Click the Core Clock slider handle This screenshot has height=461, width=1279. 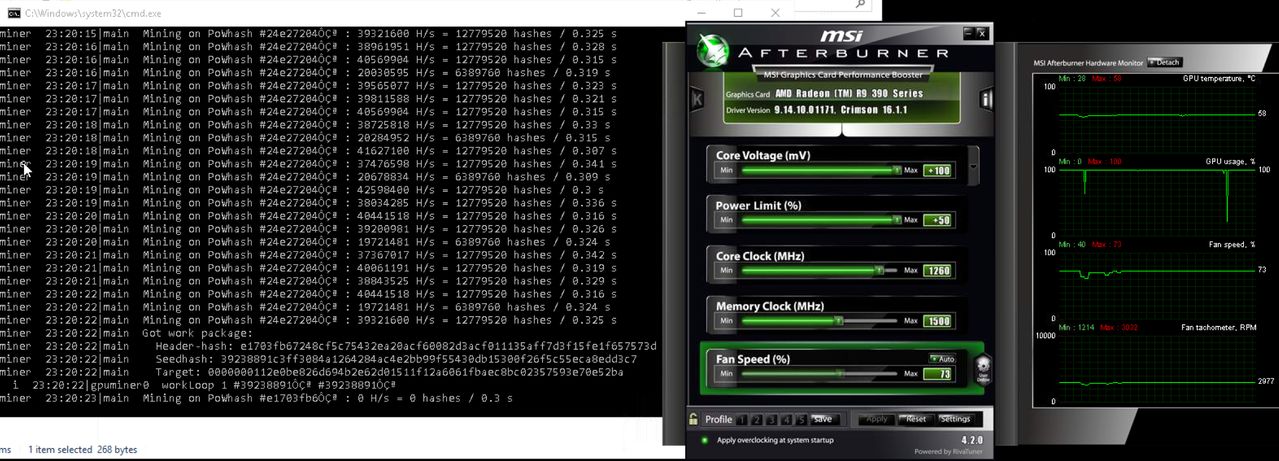coord(879,270)
